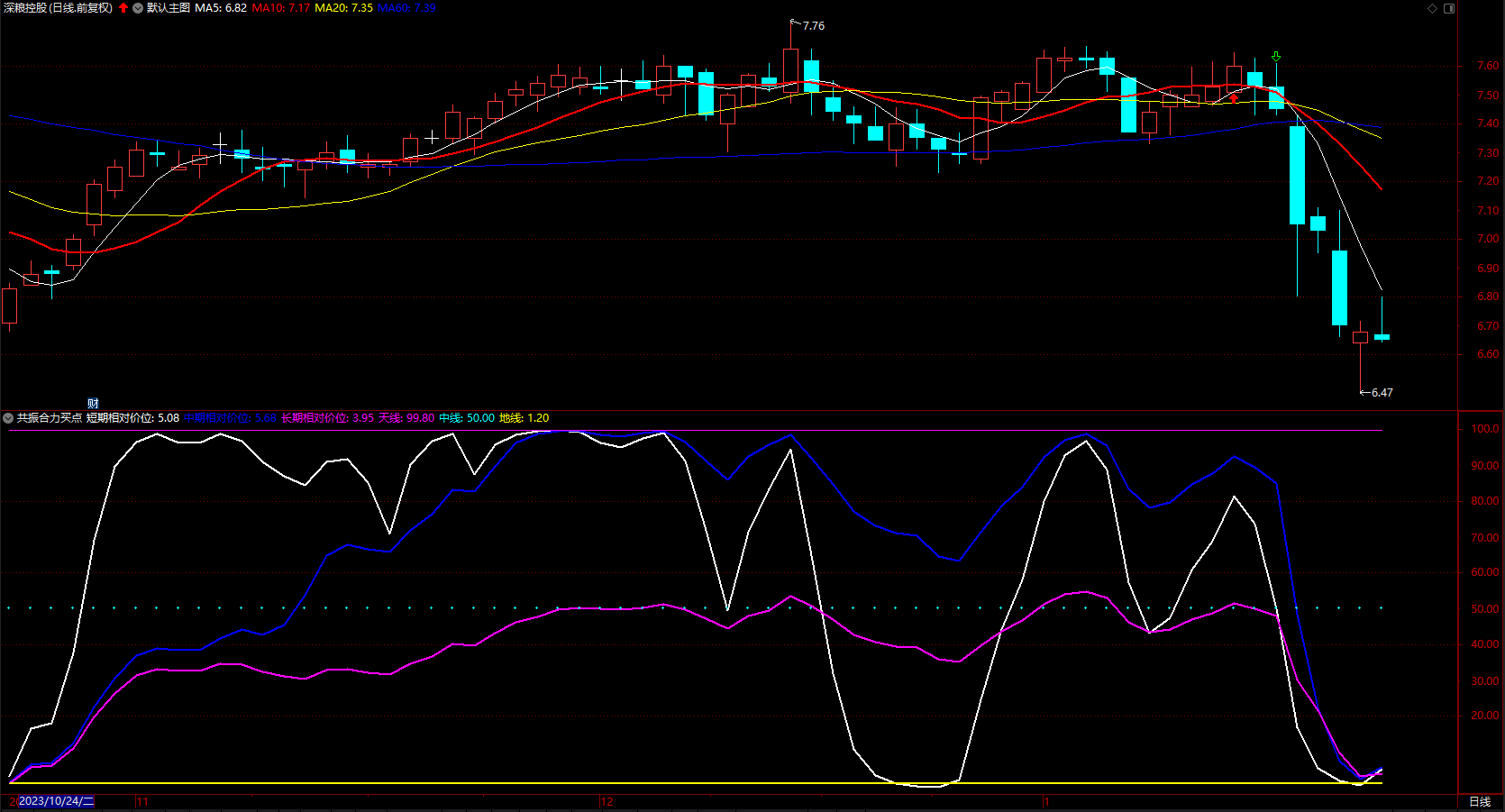Select 地线: 1.20 readout
This screenshot has width=1505, height=812.
(524, 418)
